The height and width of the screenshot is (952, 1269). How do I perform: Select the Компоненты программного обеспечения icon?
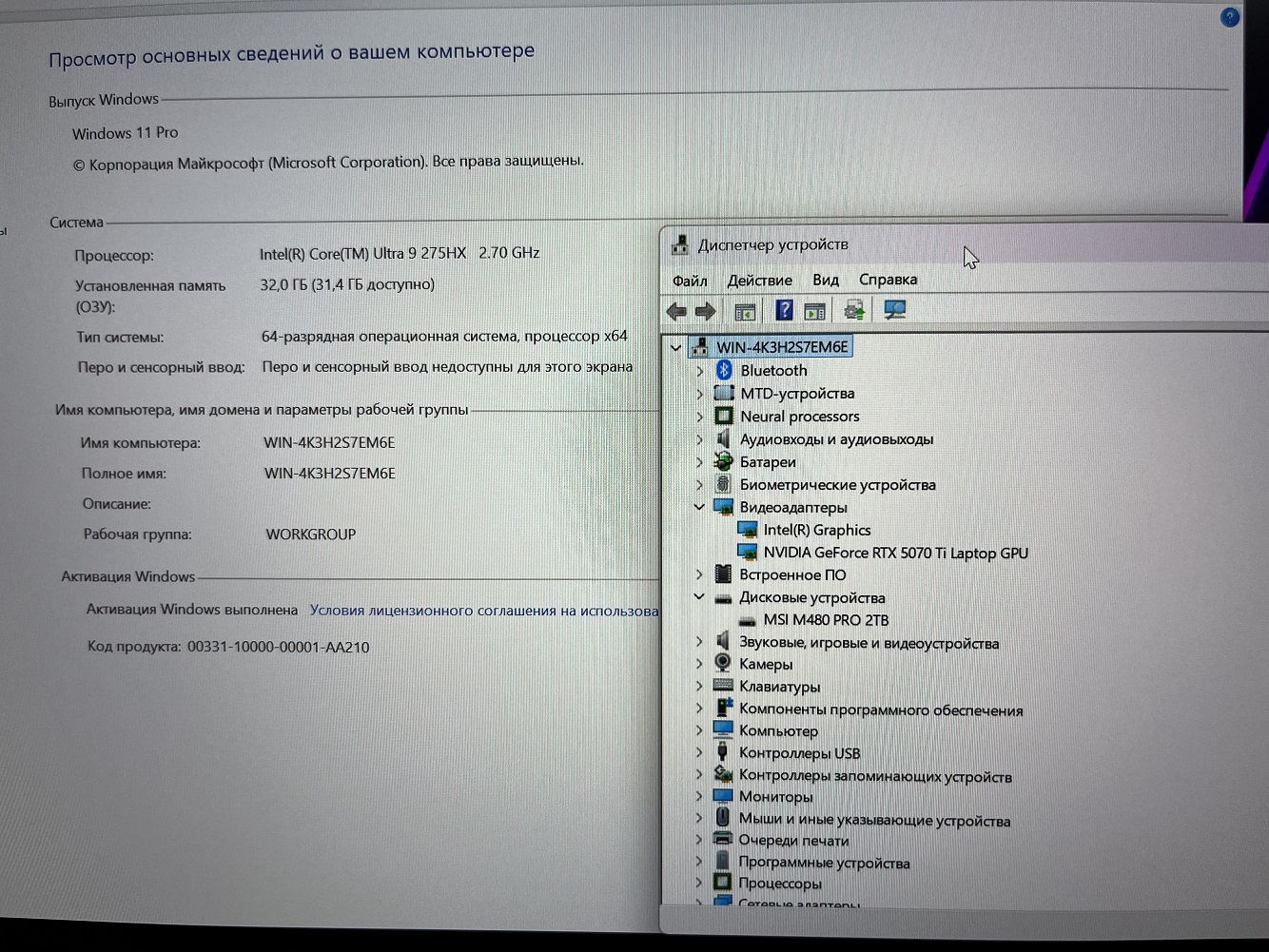pyautogui.click(x=723, y=709)
